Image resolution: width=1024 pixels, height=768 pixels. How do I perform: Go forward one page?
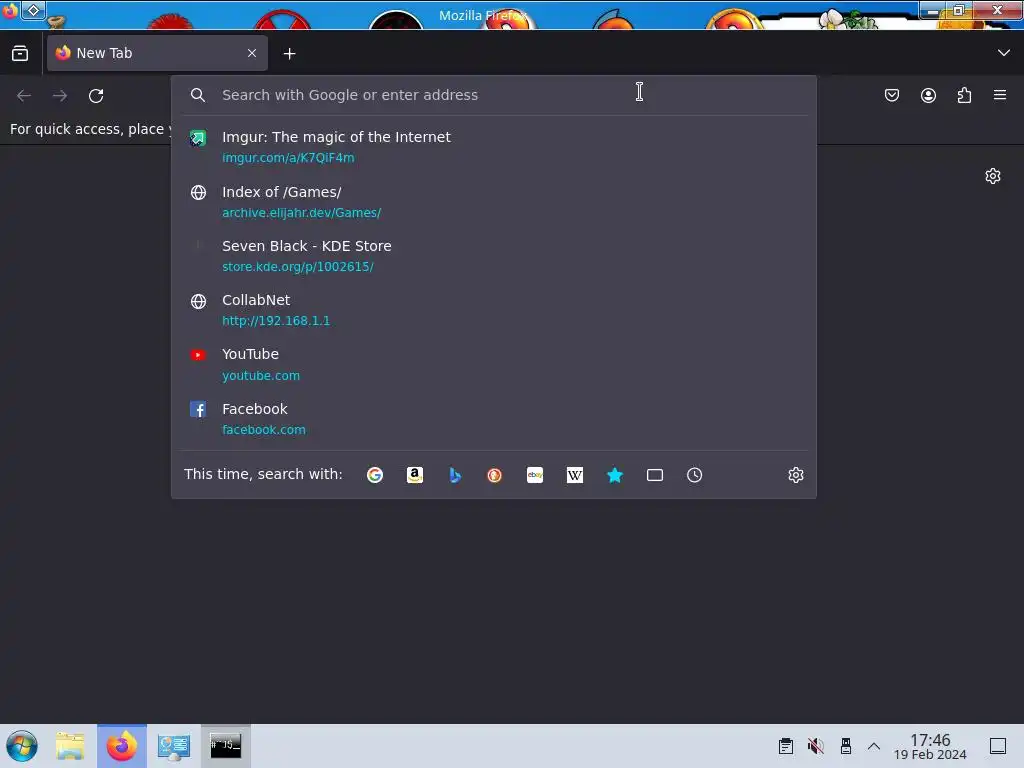(x=60, y=96)
